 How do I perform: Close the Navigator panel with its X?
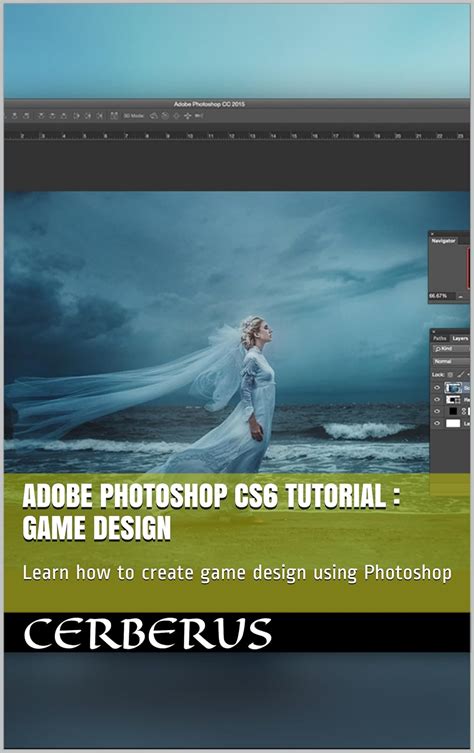432,234
